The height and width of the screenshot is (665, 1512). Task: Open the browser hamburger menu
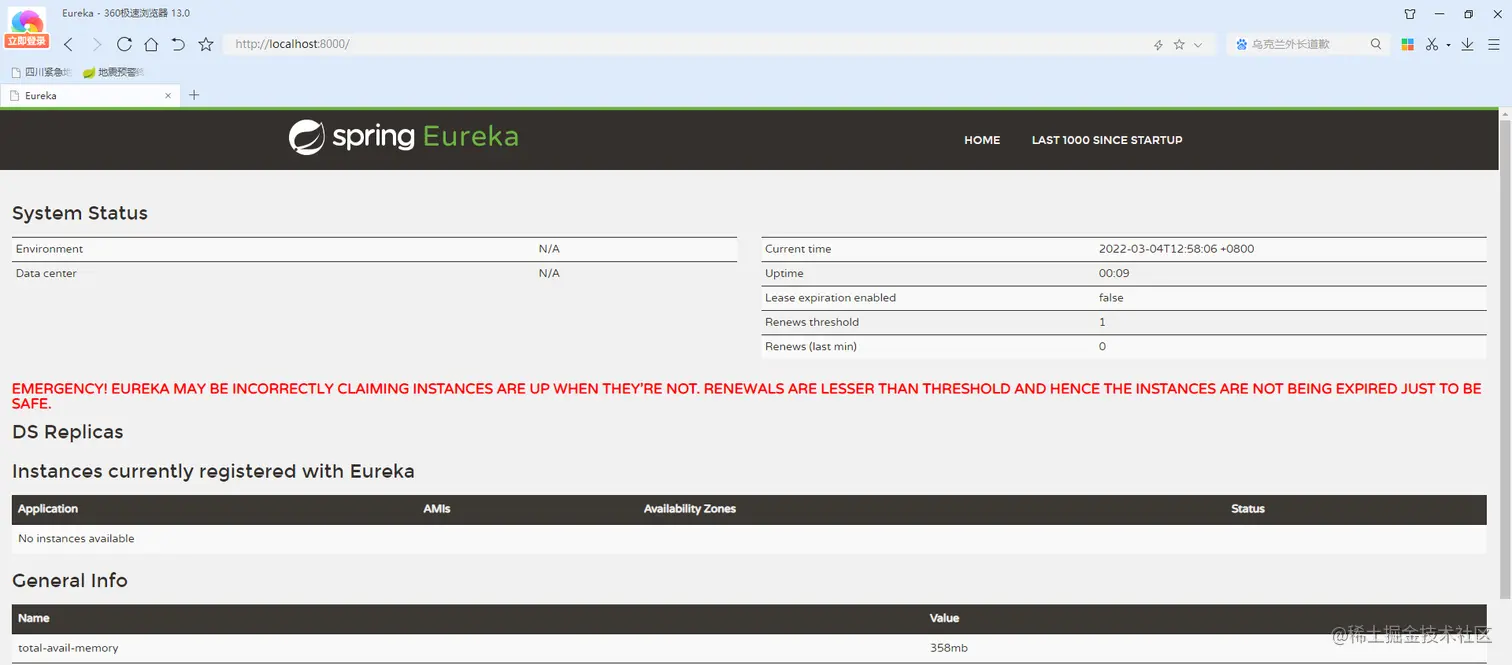click(x=1495, y=44)
